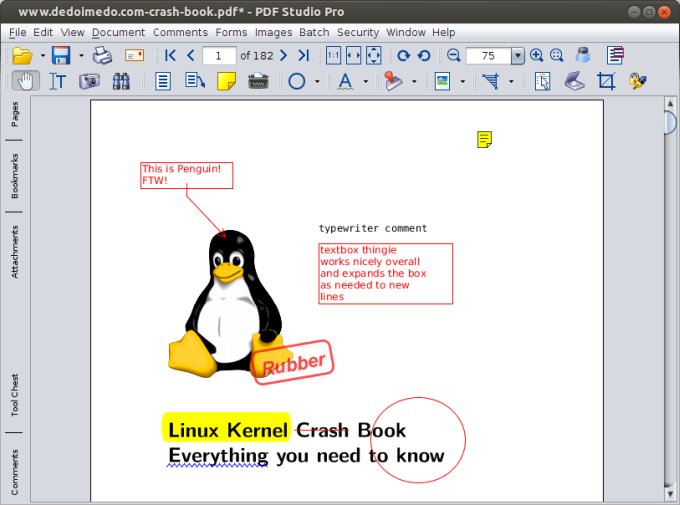Open the document security lock icon
Image resolution: width=680 pixels, height=505 pixels.
tap(638, 81)
